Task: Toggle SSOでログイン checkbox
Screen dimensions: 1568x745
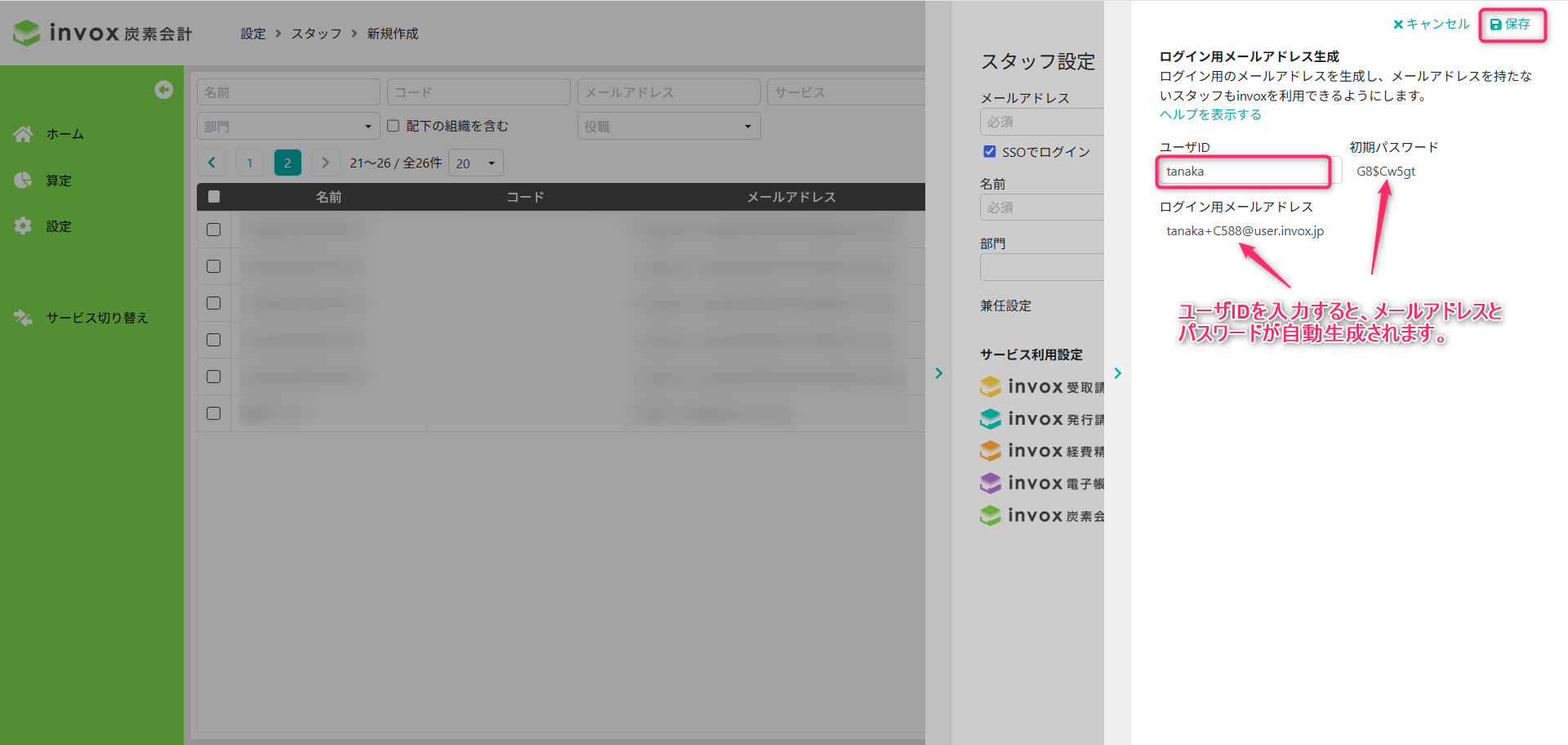Action: (990, 151)
